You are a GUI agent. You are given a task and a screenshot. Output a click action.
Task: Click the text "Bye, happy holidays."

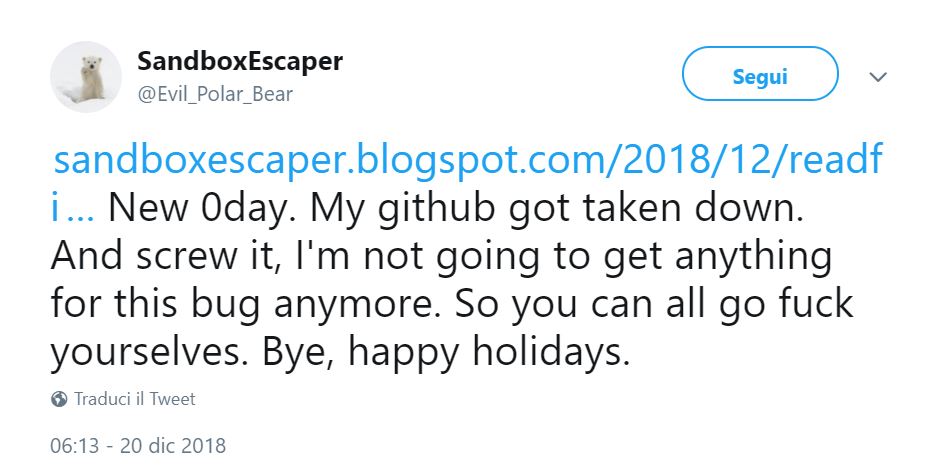point(451,352)
